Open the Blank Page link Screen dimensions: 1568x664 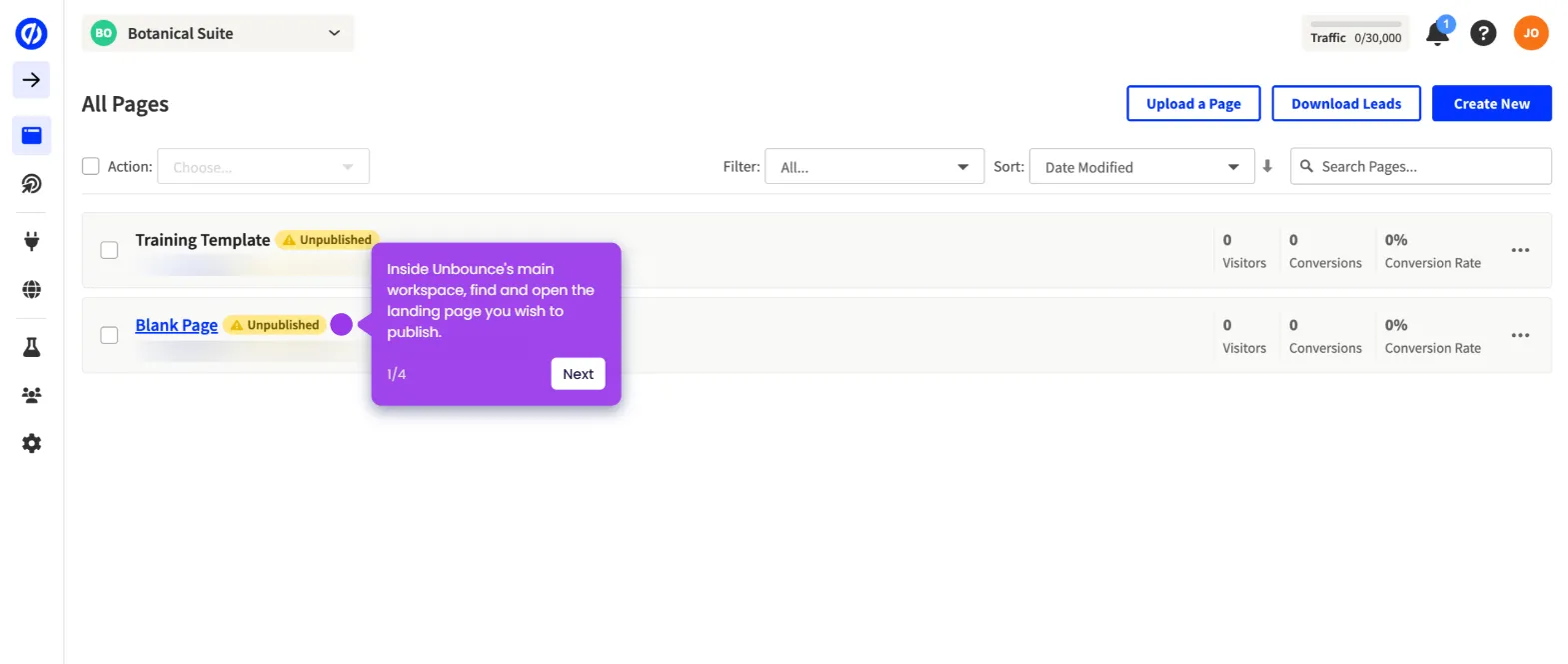(177, 325)
